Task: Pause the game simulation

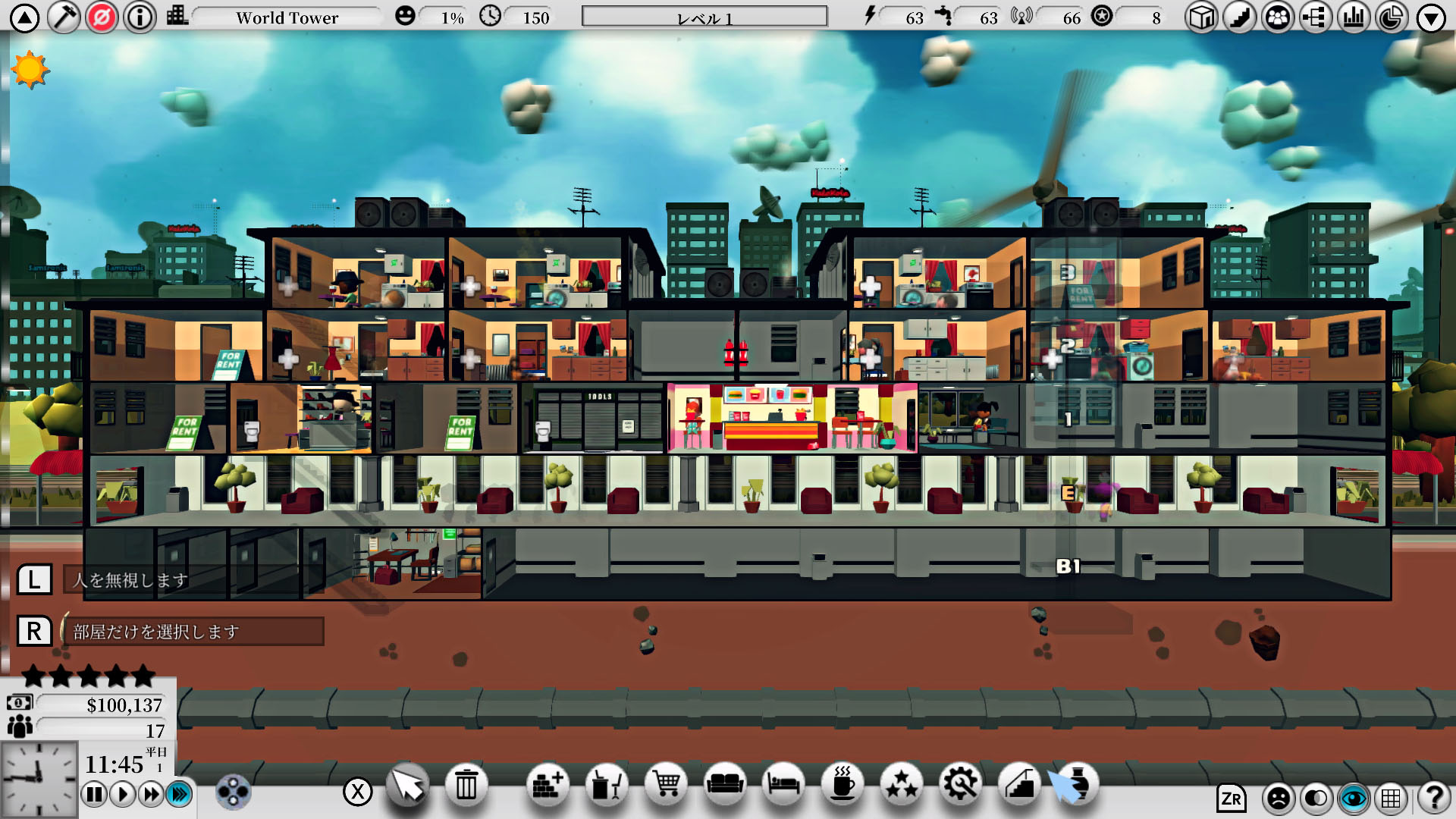Action: click(94, 794)
